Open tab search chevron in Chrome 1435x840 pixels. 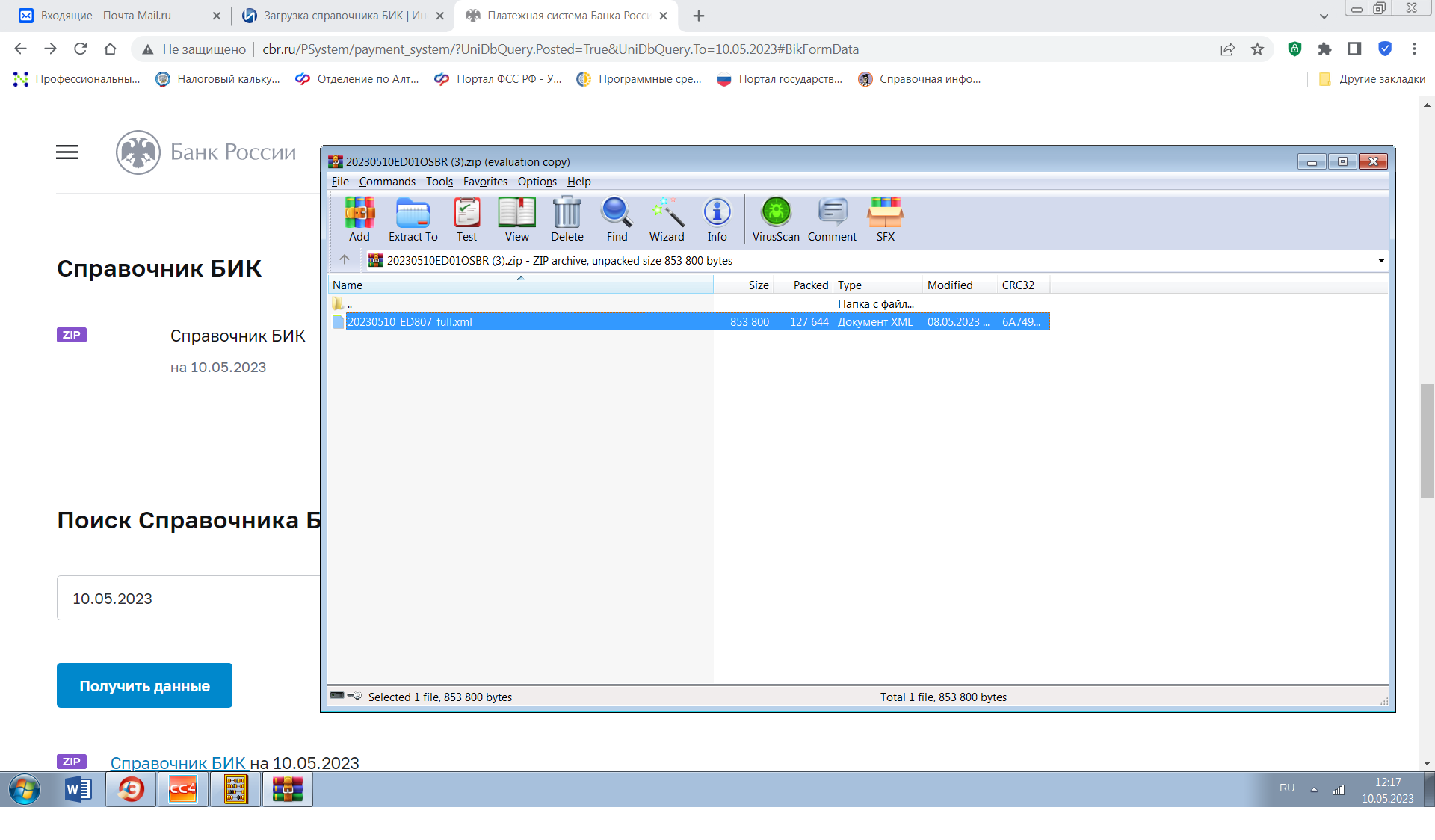[x=1324, y=16]
